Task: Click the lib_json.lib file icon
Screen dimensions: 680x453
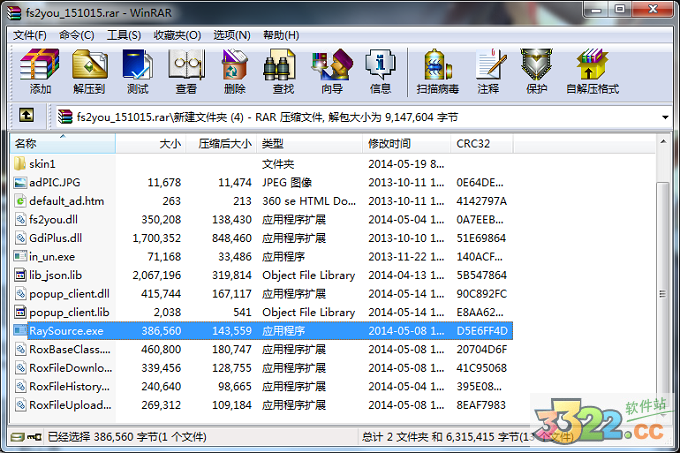Action: pyautogui.click(x=20, y=275)
